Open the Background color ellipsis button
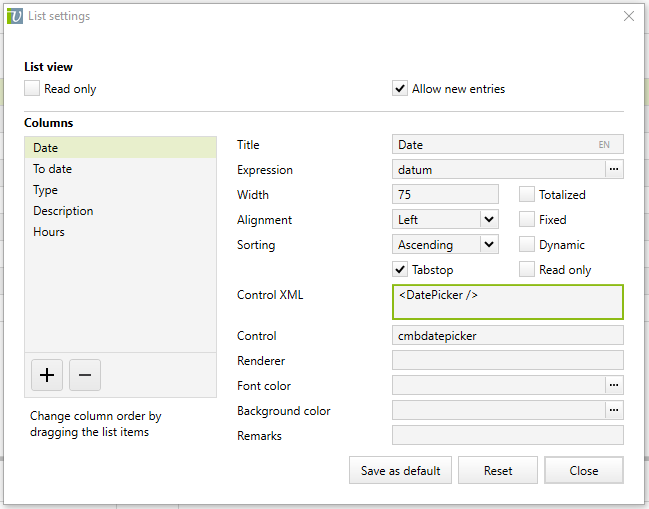Viewport: 649px width, 509px height. point(614,410)
